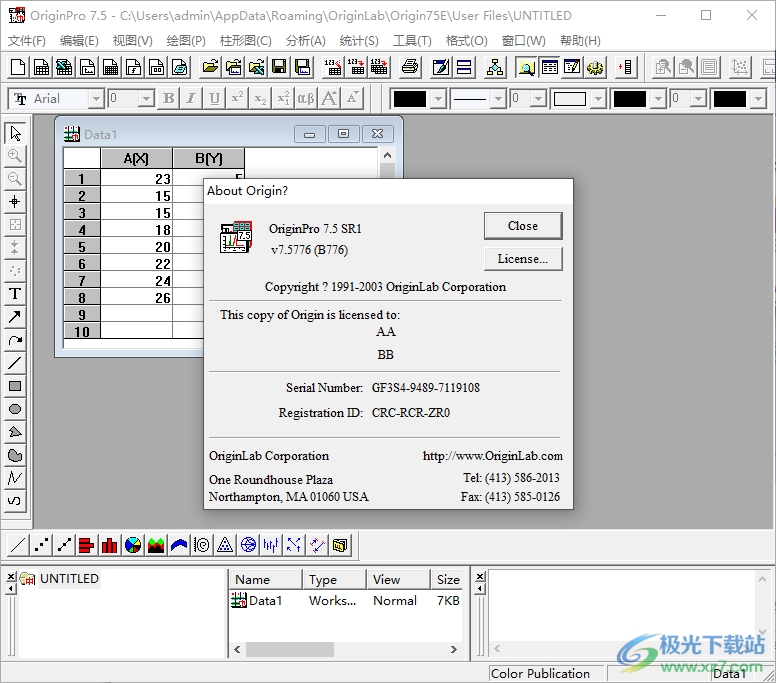Open the line width dropdown
The height and width of the screenshot is (683, 776).
pos(538,99)
